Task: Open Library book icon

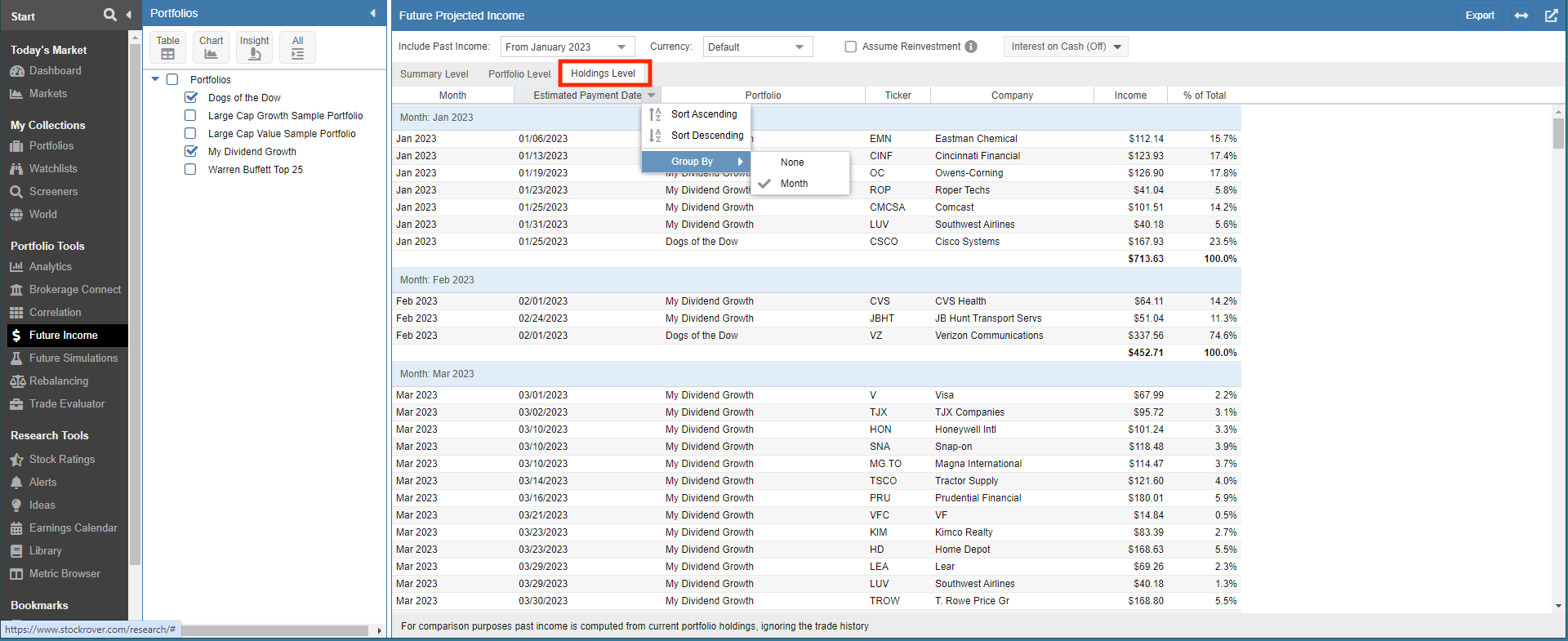Action: point(16,551)
